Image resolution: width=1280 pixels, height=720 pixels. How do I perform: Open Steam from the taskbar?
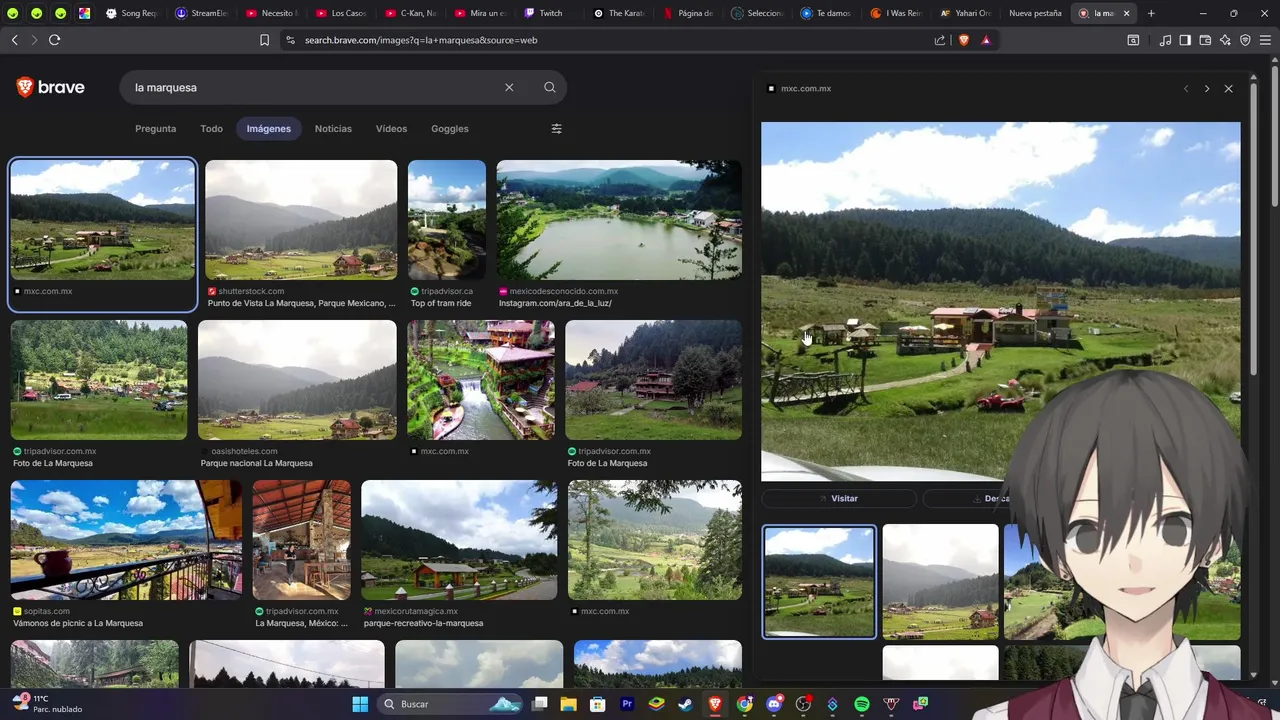685,704
